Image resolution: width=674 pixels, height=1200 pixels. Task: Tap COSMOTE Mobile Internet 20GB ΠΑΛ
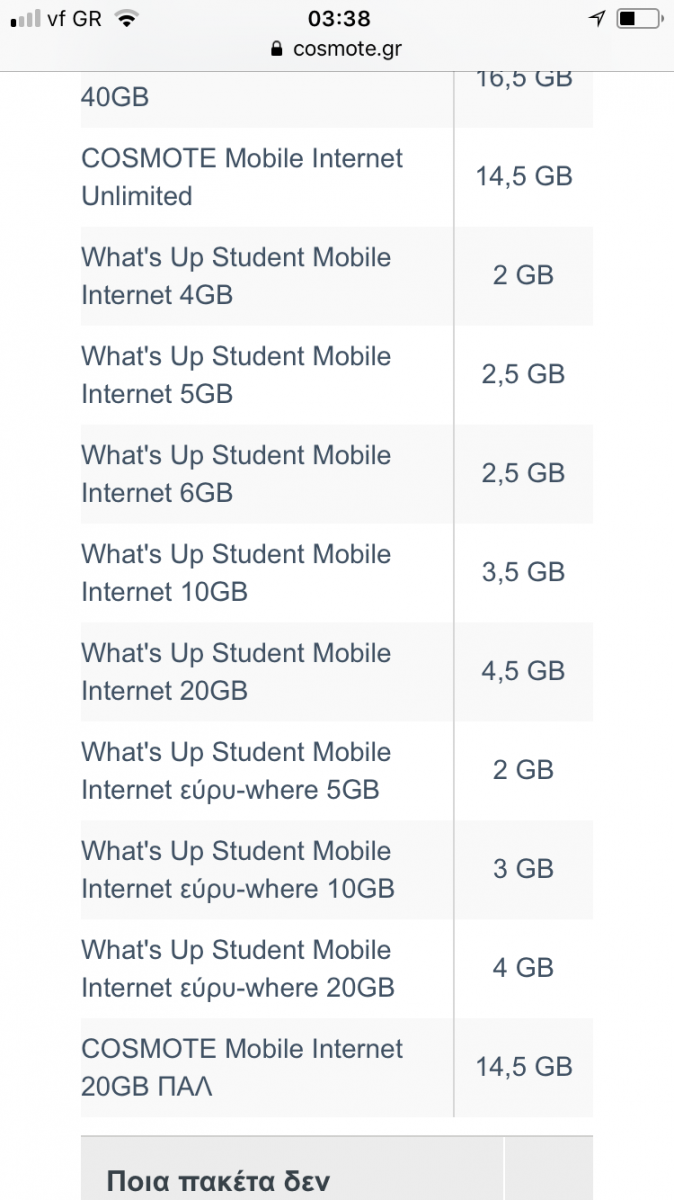[242, 1068]
